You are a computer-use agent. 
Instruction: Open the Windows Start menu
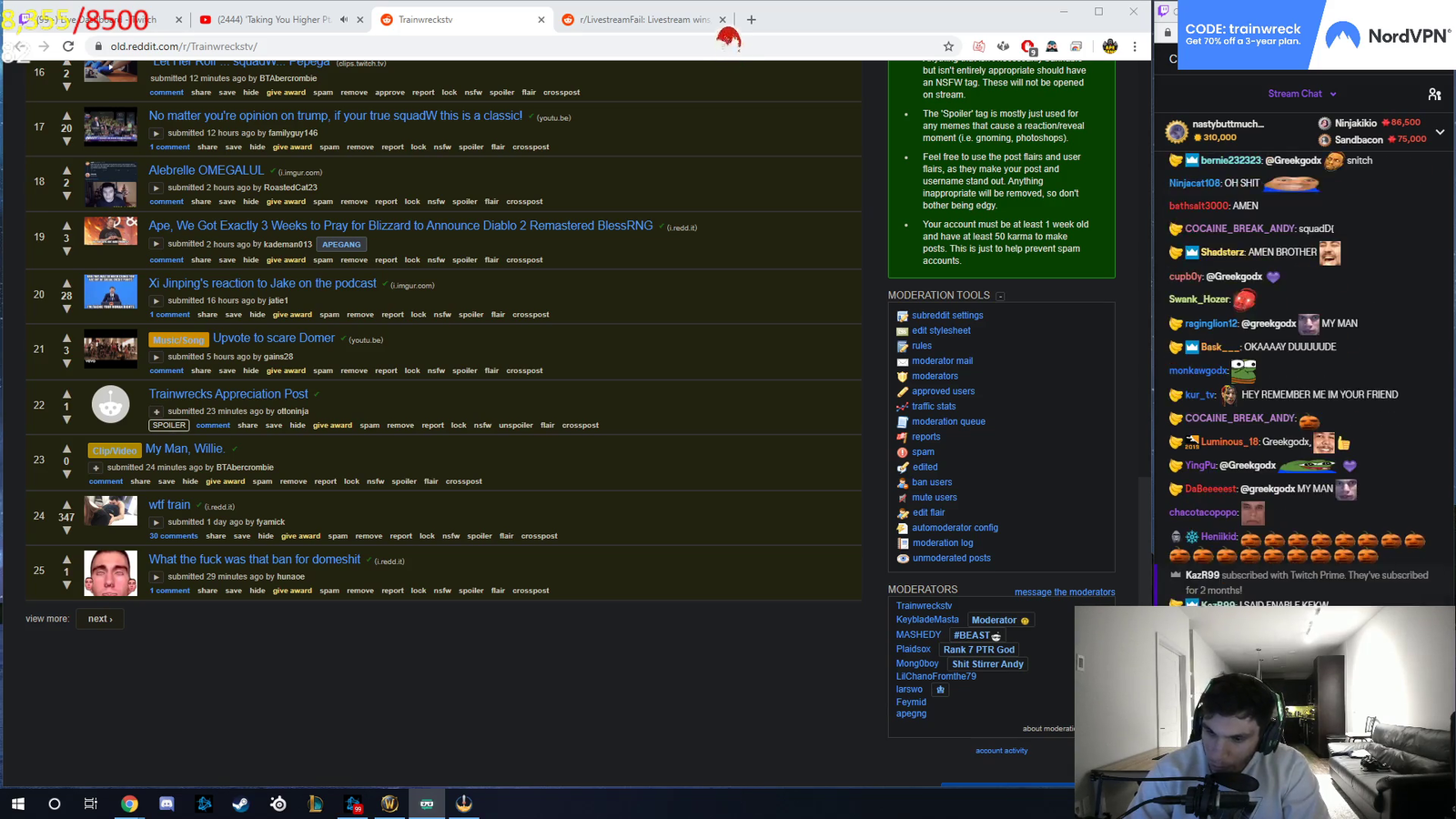point(17,804)
